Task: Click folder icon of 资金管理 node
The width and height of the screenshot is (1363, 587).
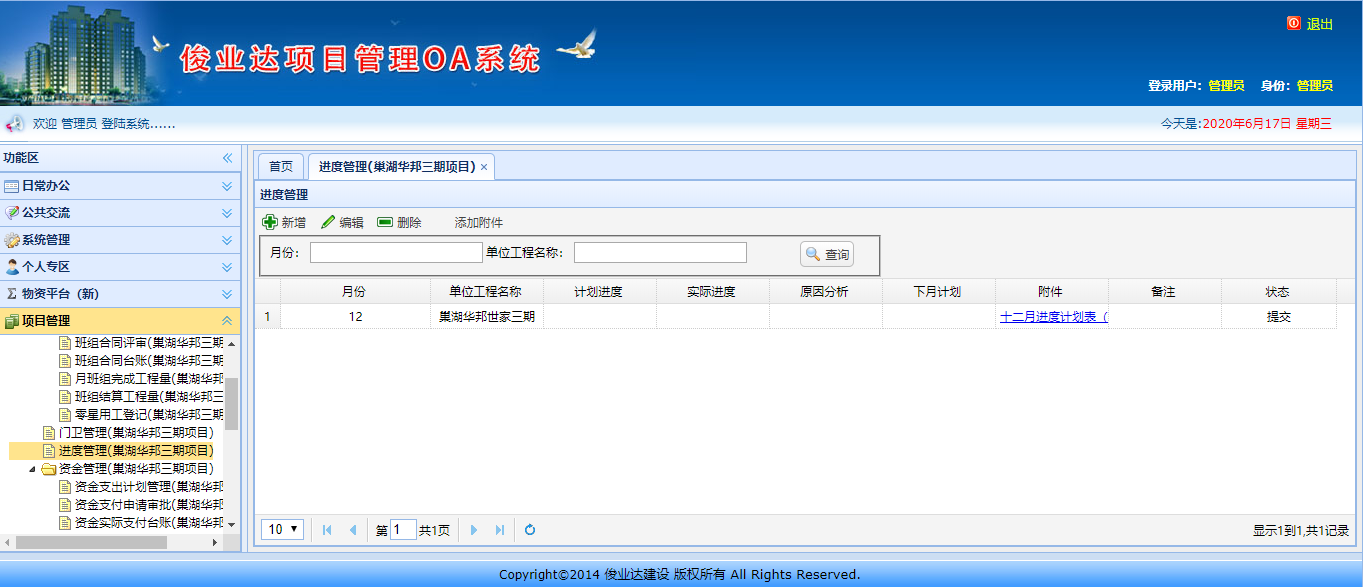Action: click(48, 468)
